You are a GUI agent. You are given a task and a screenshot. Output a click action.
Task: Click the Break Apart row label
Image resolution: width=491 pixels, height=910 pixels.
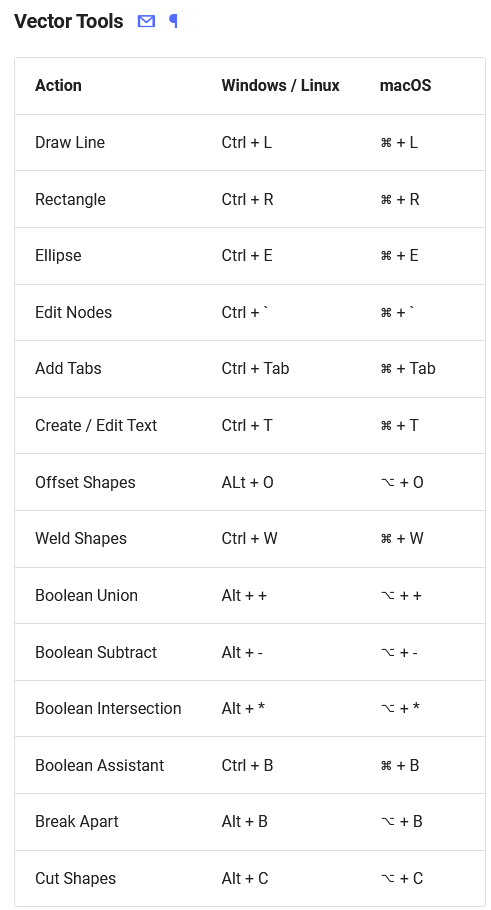tap(77, 822)
